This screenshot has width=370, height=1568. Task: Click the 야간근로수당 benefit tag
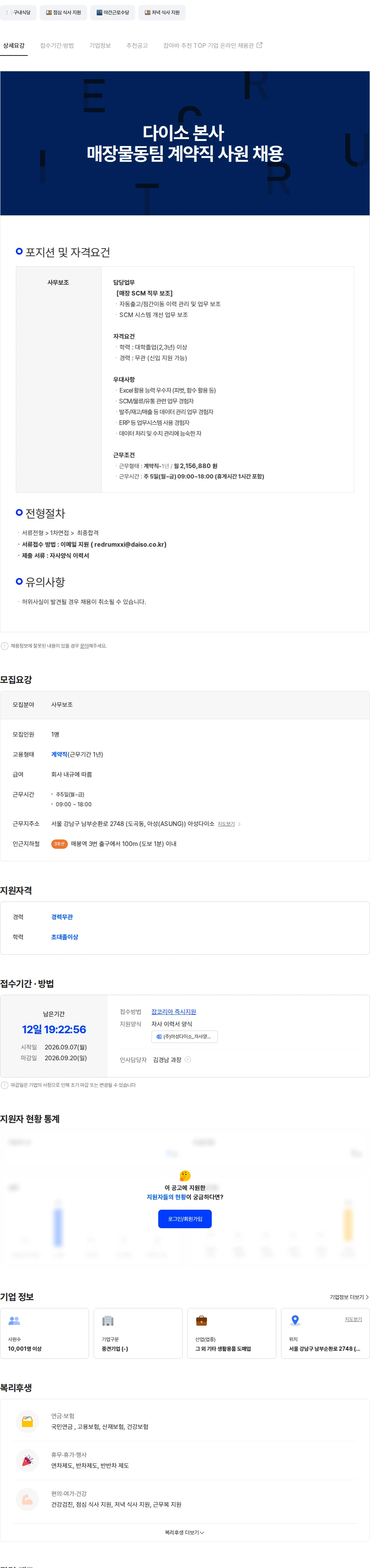click(x=113, y=12)
